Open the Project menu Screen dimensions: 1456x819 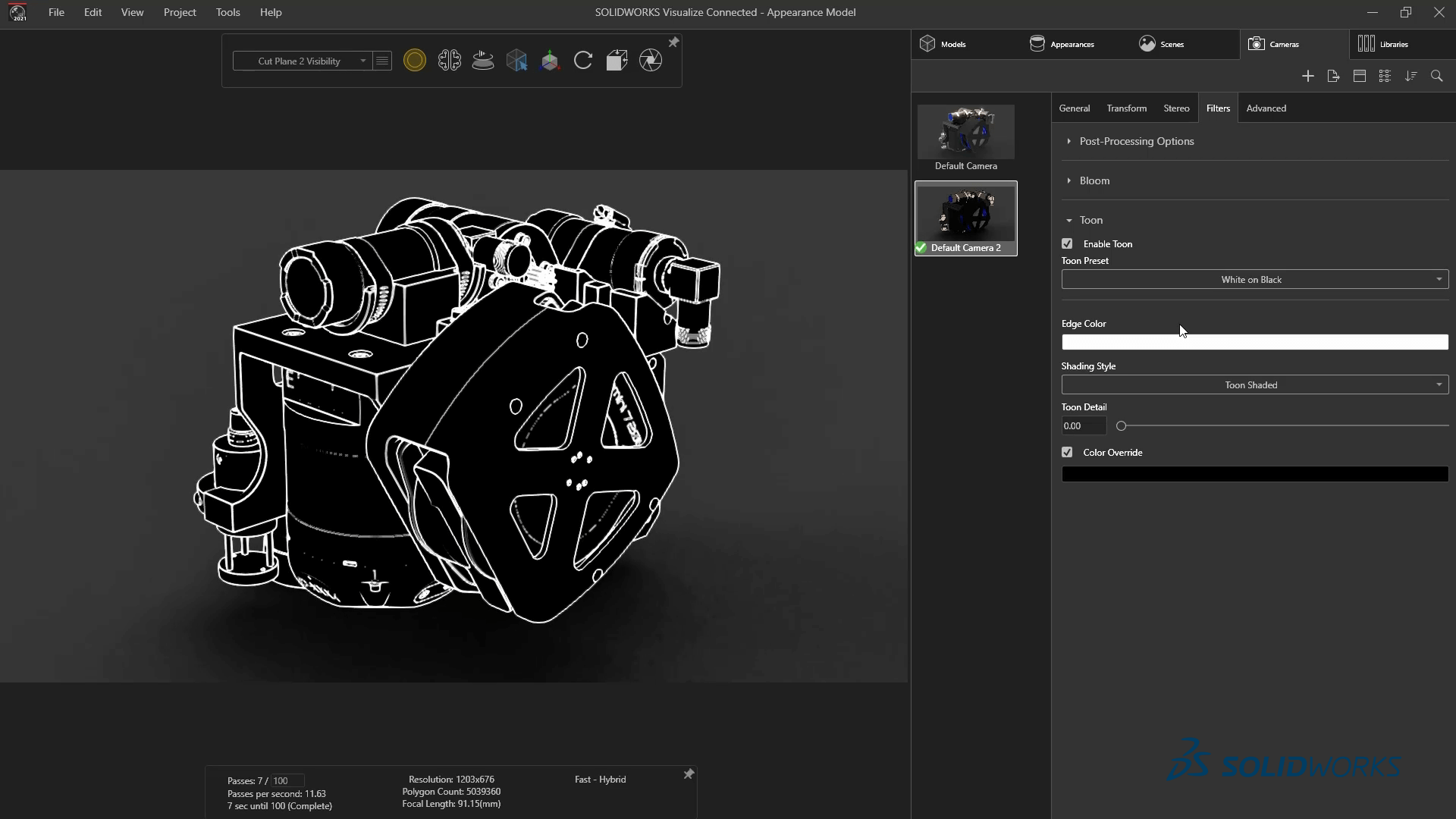[x=180, y=12]
